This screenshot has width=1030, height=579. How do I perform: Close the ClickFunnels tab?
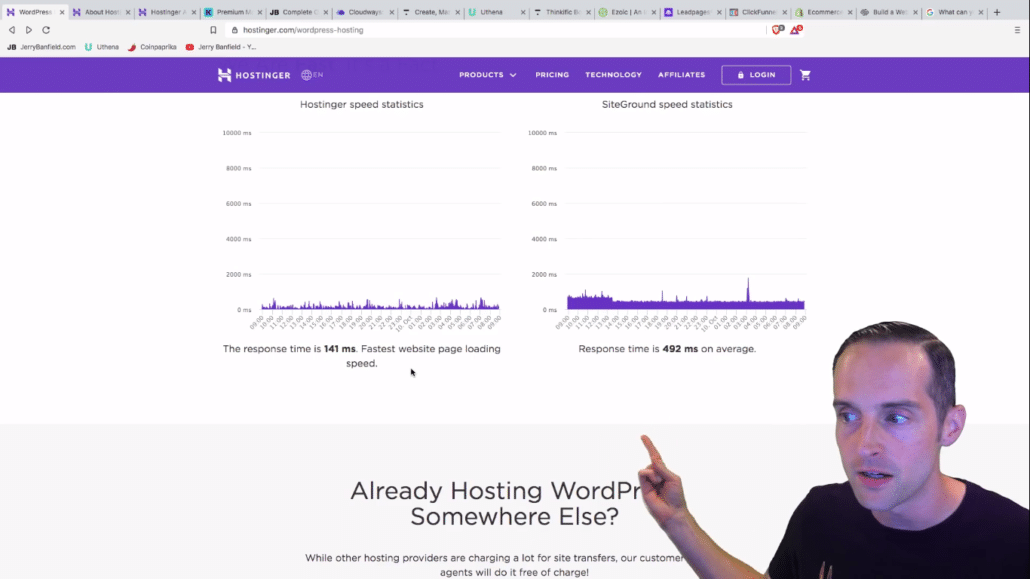click(784, 12)
